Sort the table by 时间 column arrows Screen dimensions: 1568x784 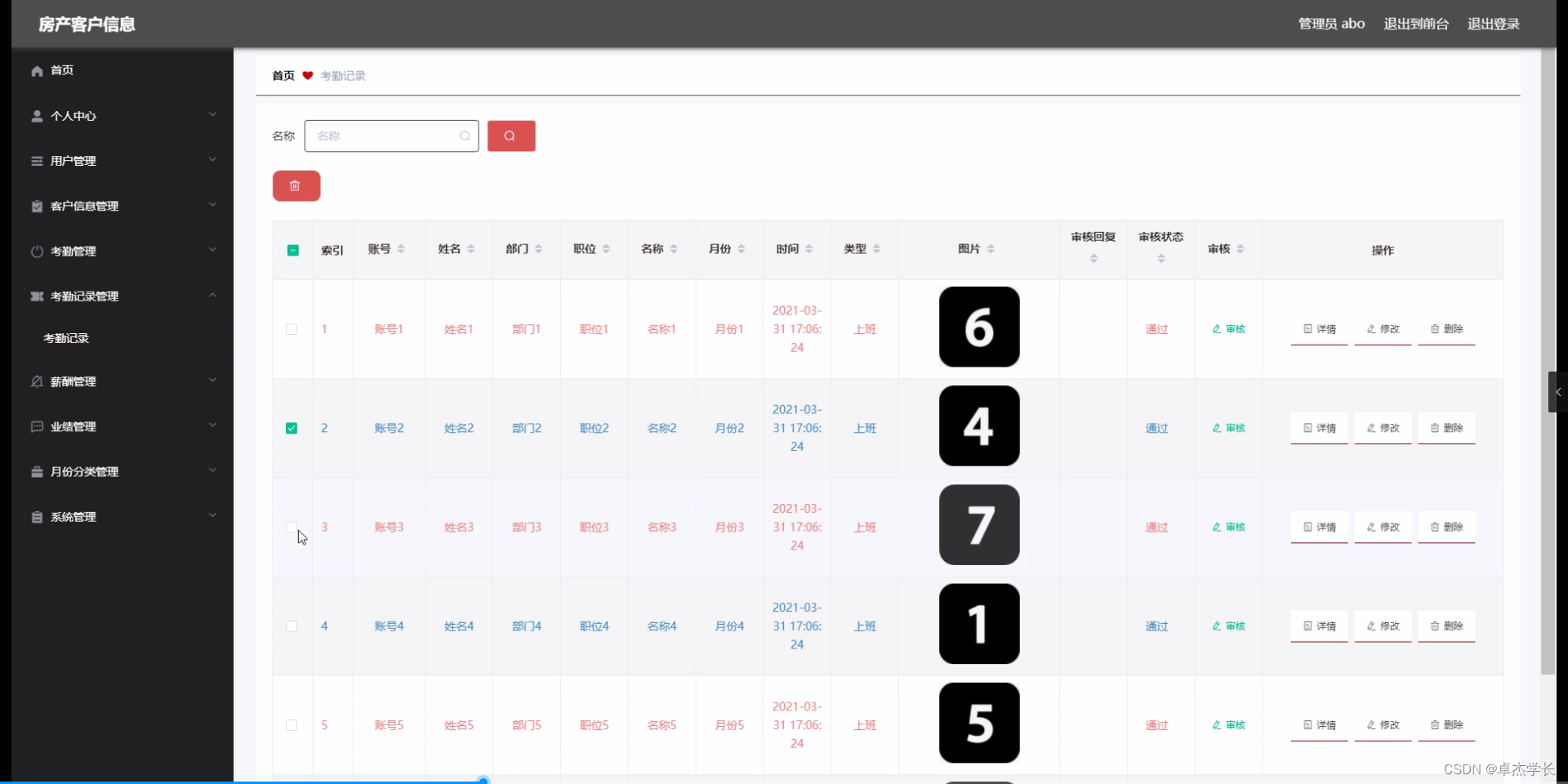(x=809, y=249)
